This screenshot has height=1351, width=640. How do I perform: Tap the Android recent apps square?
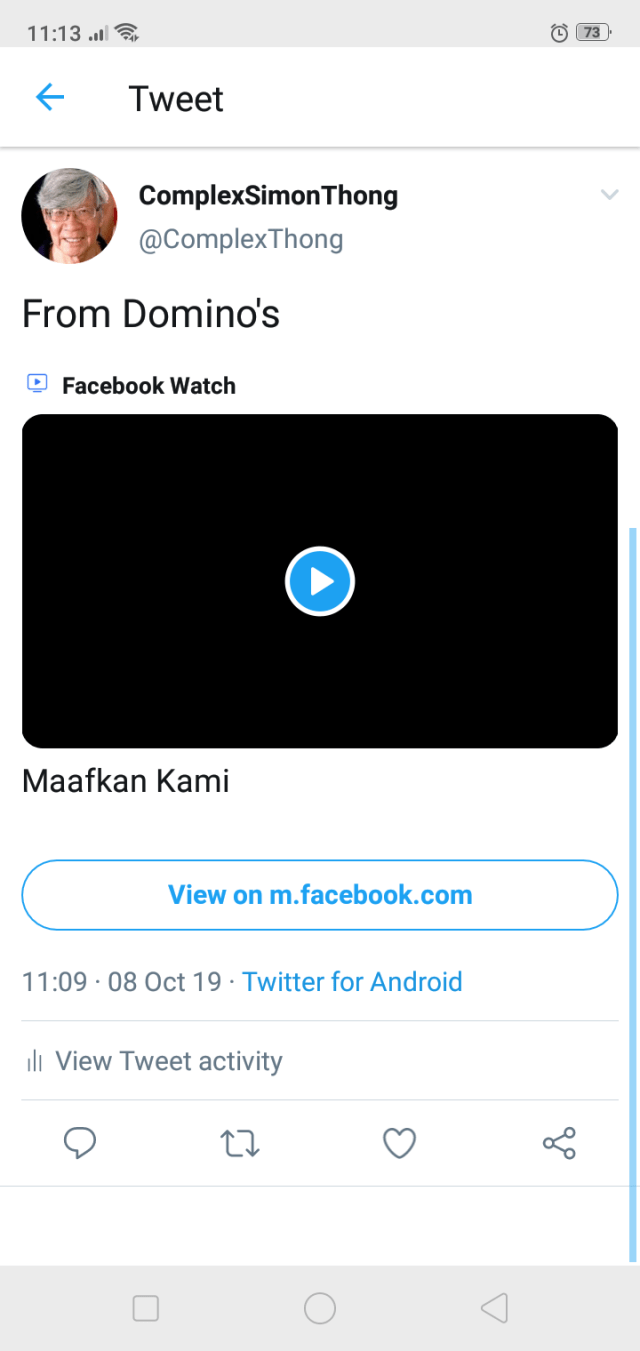146,1308
